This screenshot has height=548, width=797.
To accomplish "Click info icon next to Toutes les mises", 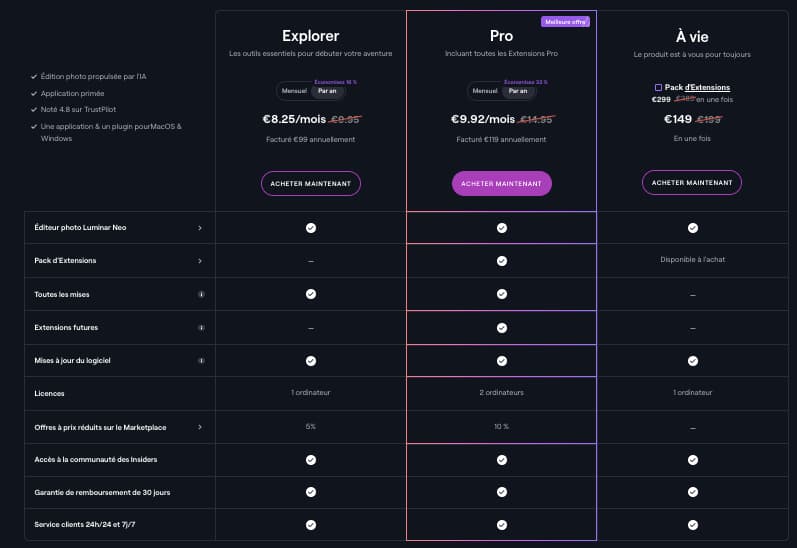I will point(201,294).
